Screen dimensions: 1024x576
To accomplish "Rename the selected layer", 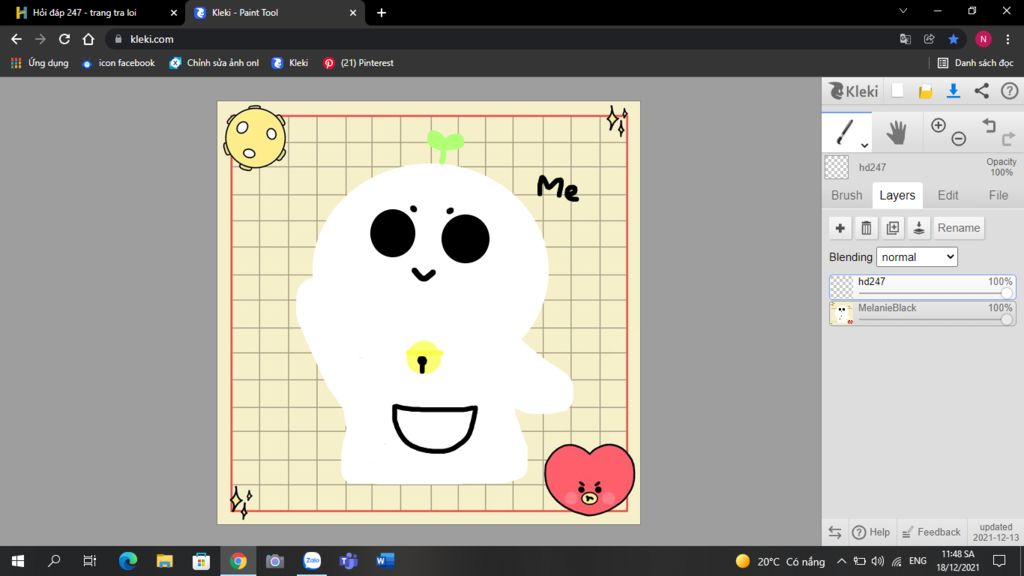I will click(x=959, y=228).
